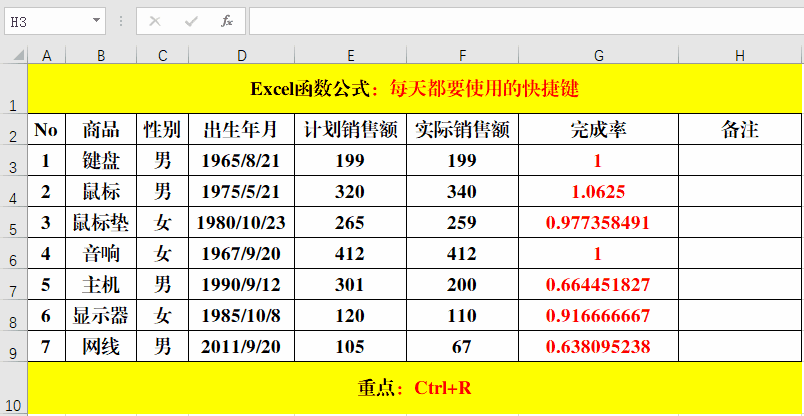Click the completion rate cell '0.638095238'
This screenshot has width=804, height=416.
598,347
